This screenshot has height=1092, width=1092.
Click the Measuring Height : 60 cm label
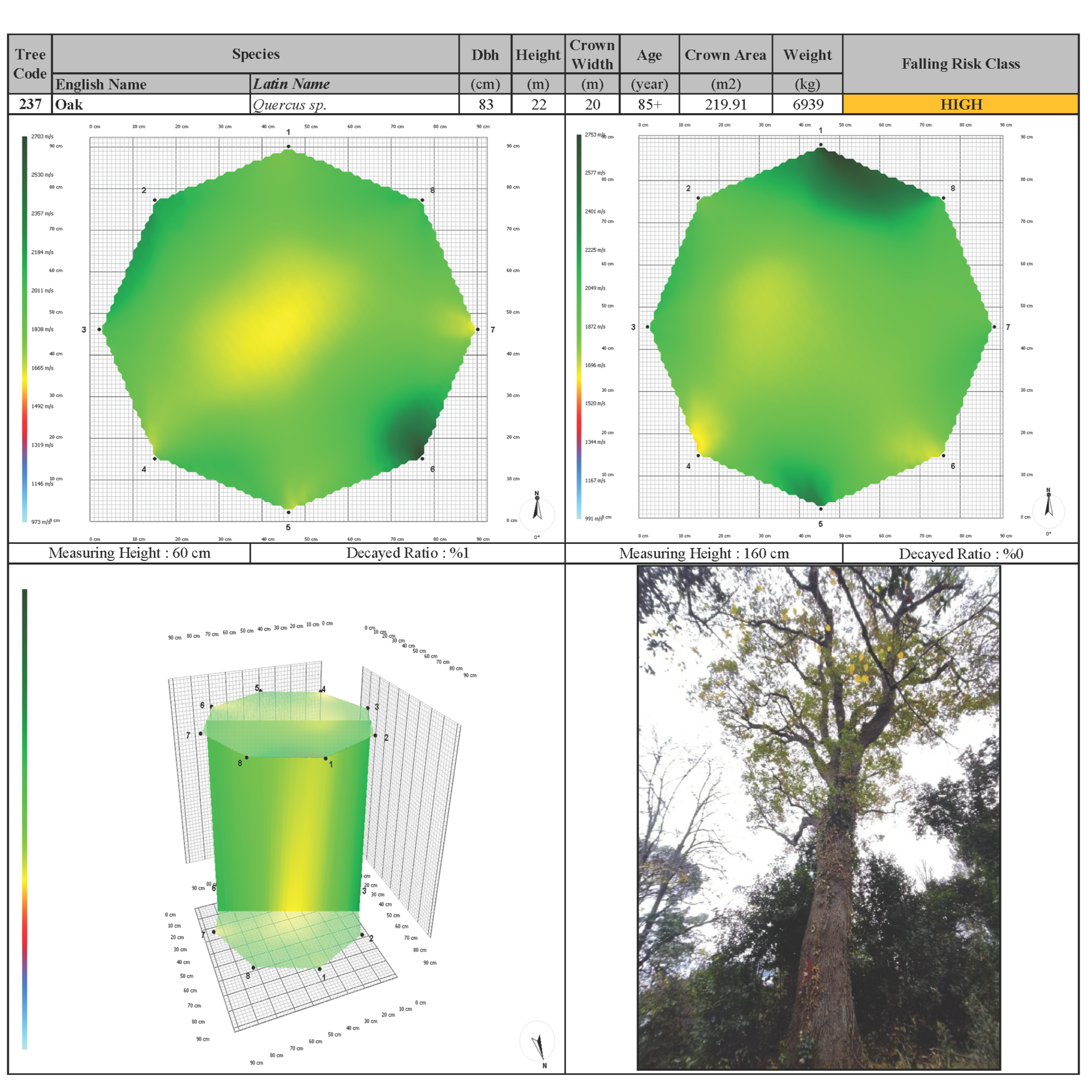(x=129, y=553)
